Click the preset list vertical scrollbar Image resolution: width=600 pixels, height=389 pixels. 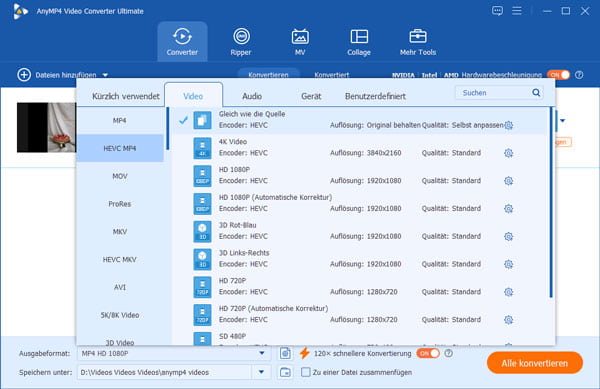[x=551, y=202]
